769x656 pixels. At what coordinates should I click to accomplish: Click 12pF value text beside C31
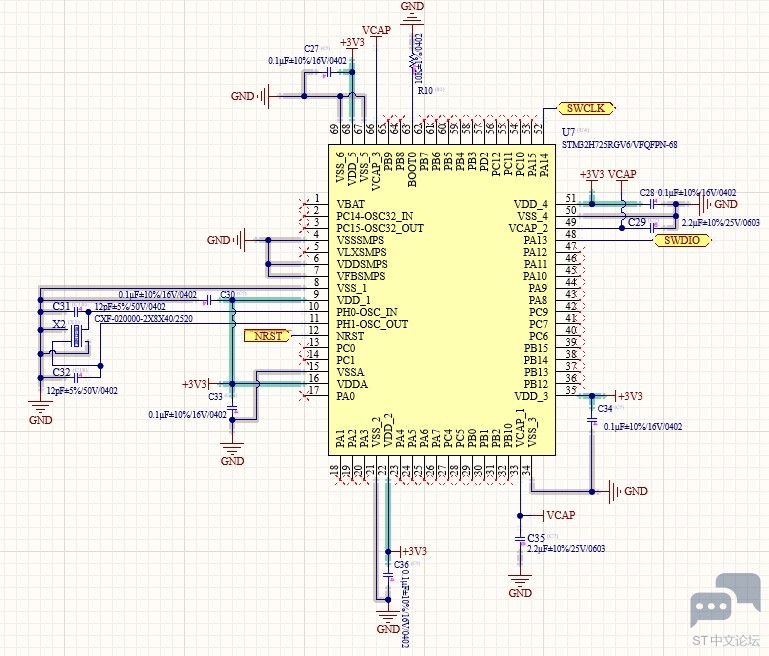click(130, 306)
